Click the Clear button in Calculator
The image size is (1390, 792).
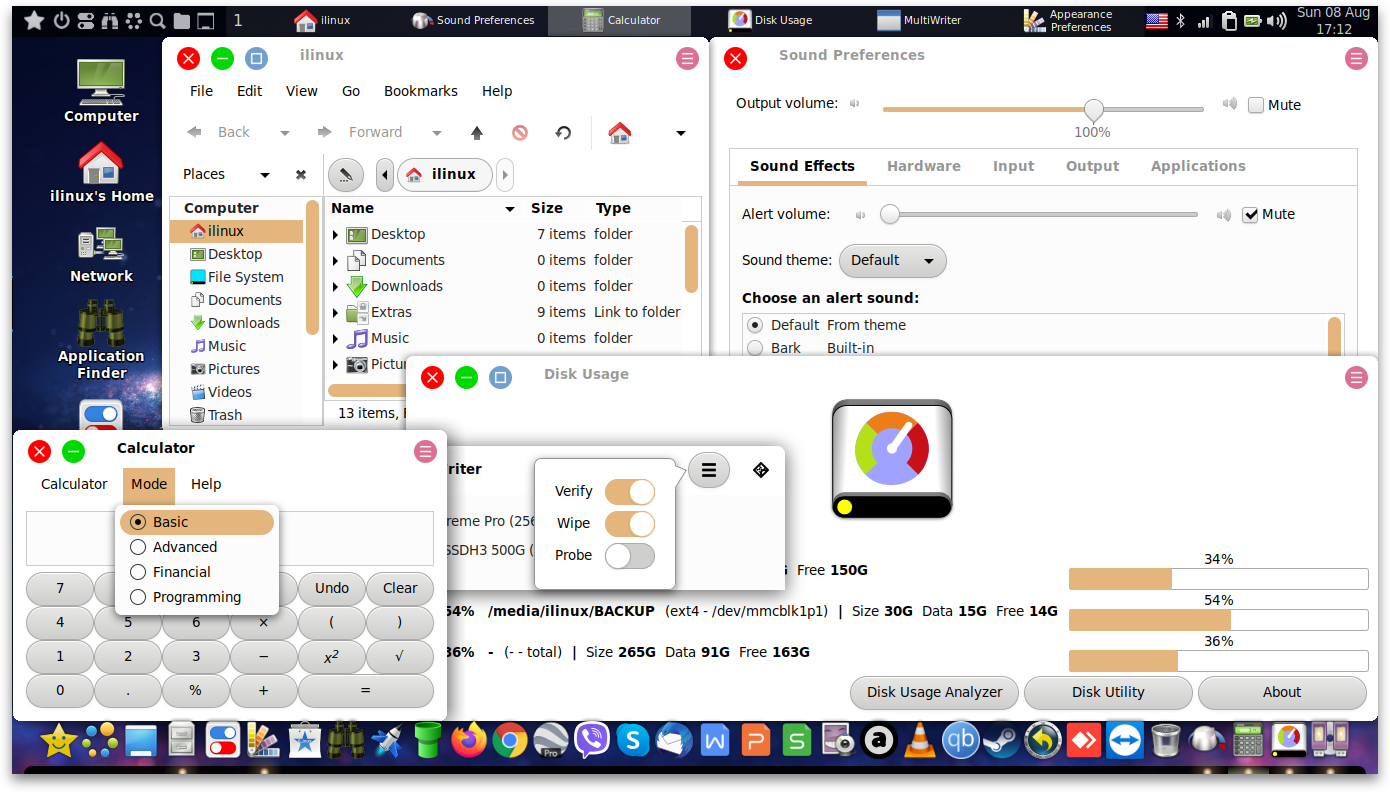pyautogui.click(x=400, y=588)
